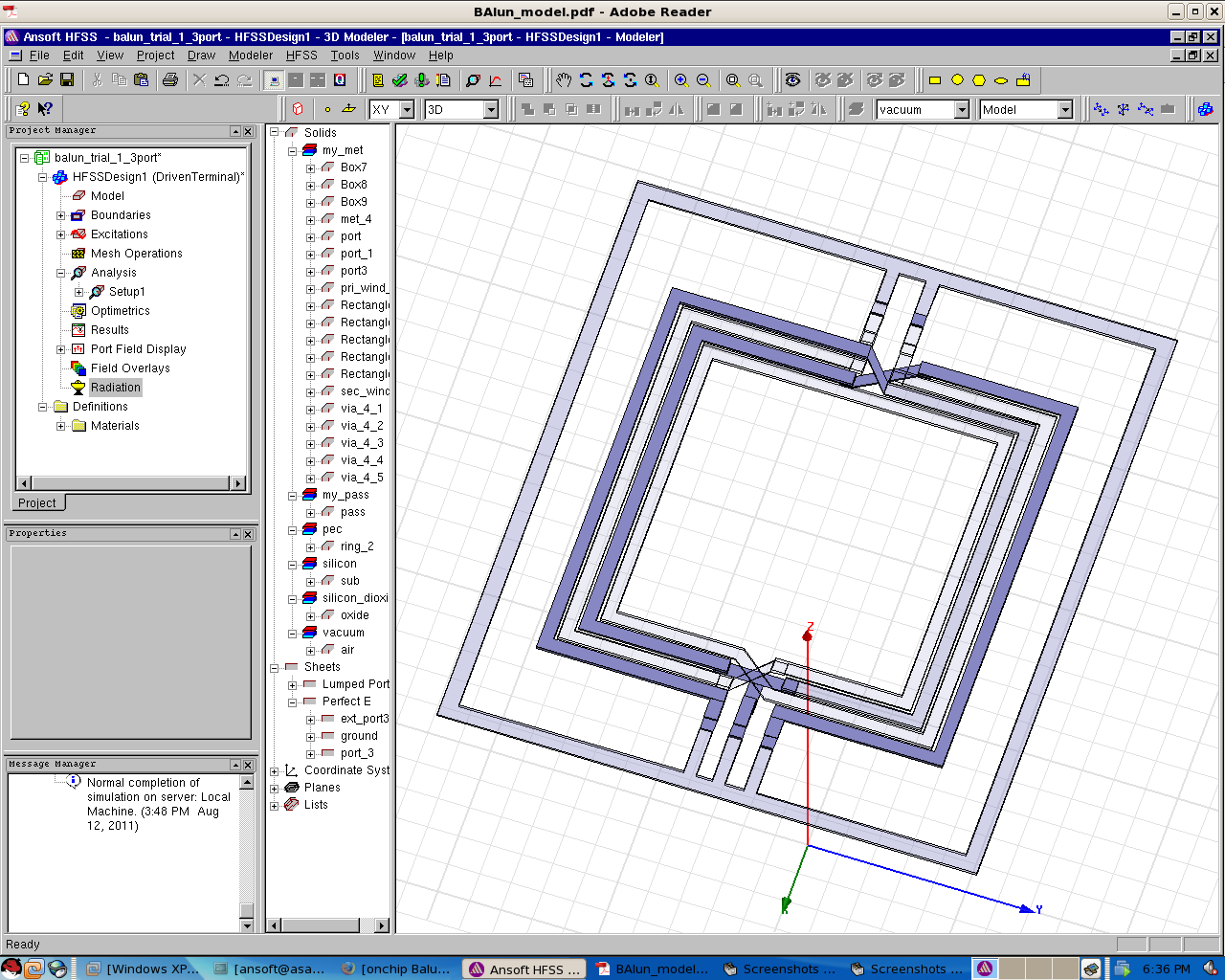This screenshot has width=1225, height=980.
Task: Click the Print icon in toolbar
Action: click(170, 80)
